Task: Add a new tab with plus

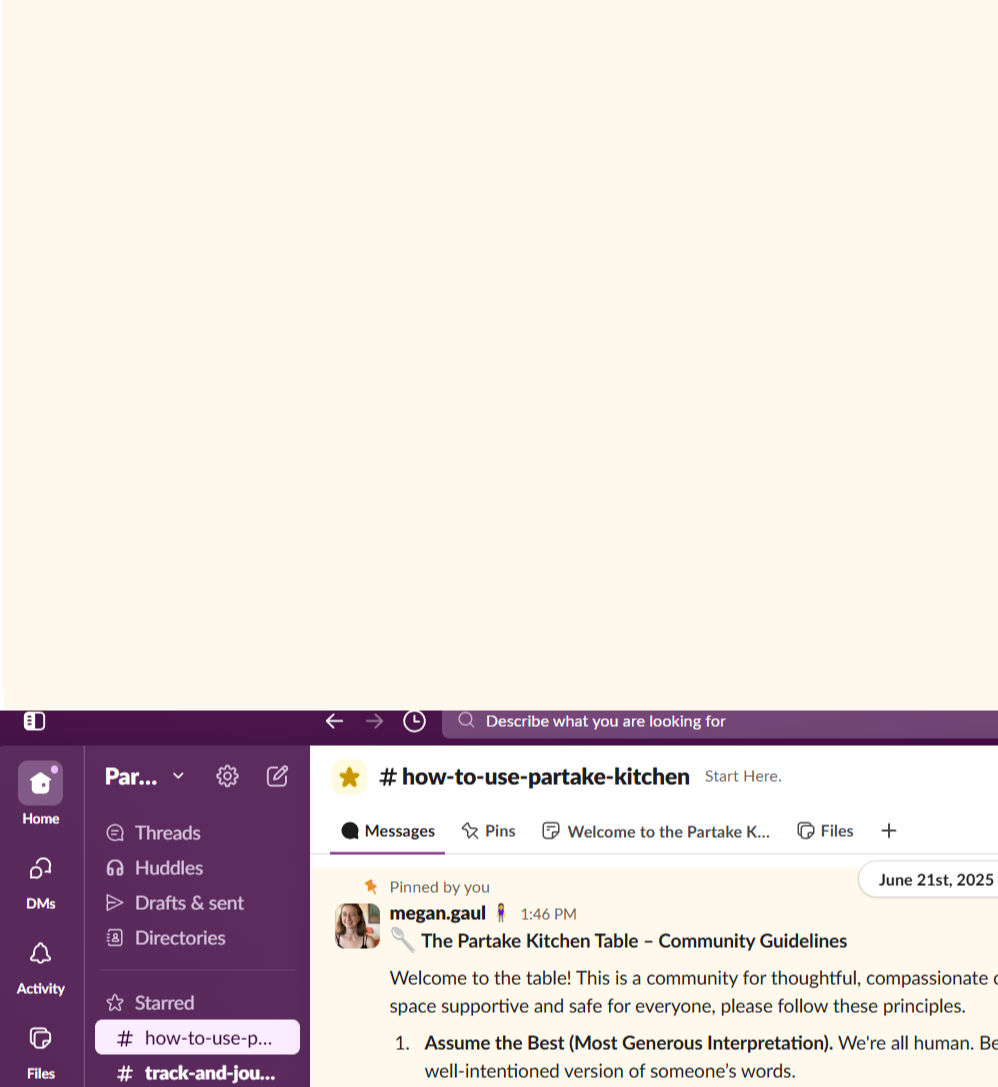Action: pos(888,831)
